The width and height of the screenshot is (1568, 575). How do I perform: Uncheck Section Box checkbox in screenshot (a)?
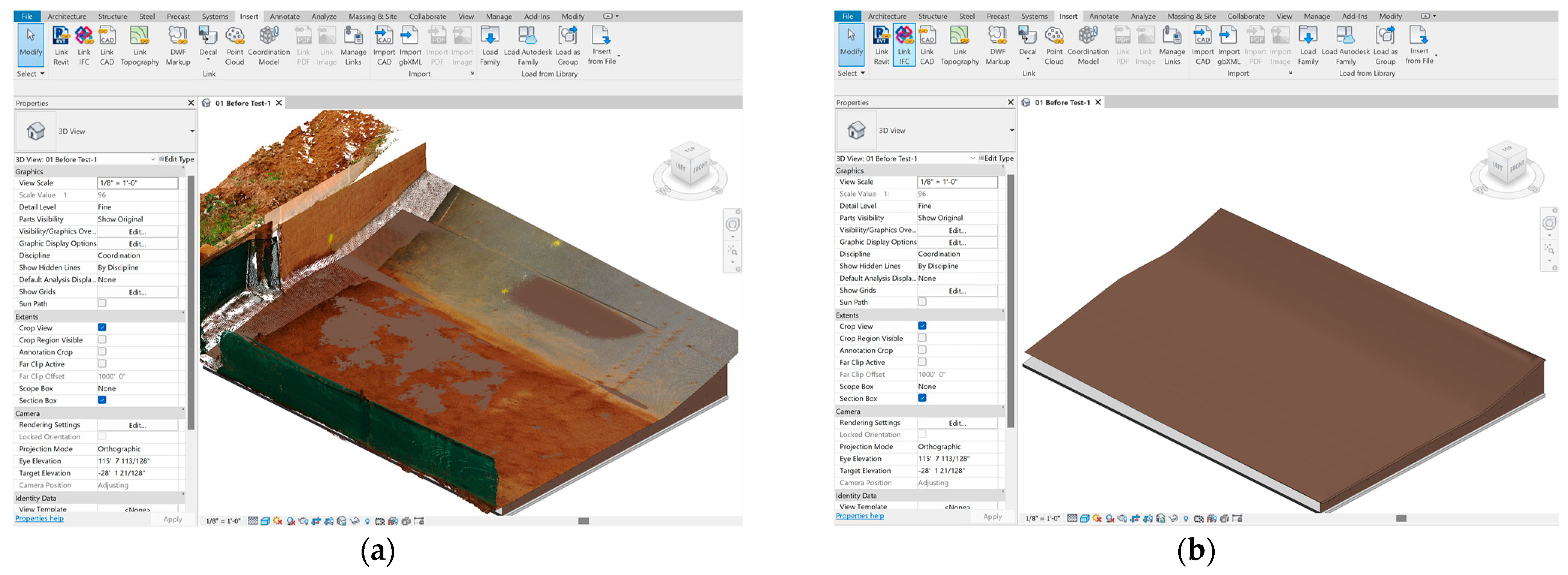102,400
